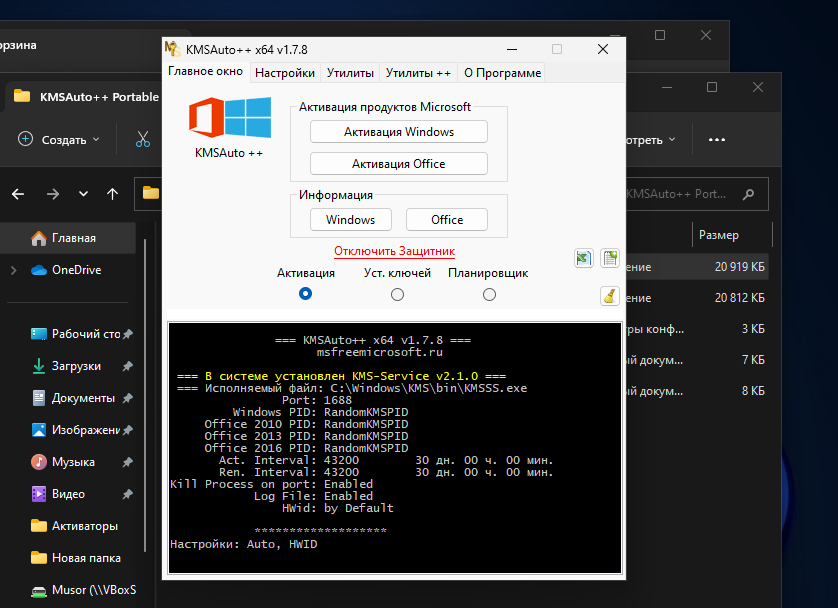Click the scissors Cut icon in Explorer

(x=143, y=139)
